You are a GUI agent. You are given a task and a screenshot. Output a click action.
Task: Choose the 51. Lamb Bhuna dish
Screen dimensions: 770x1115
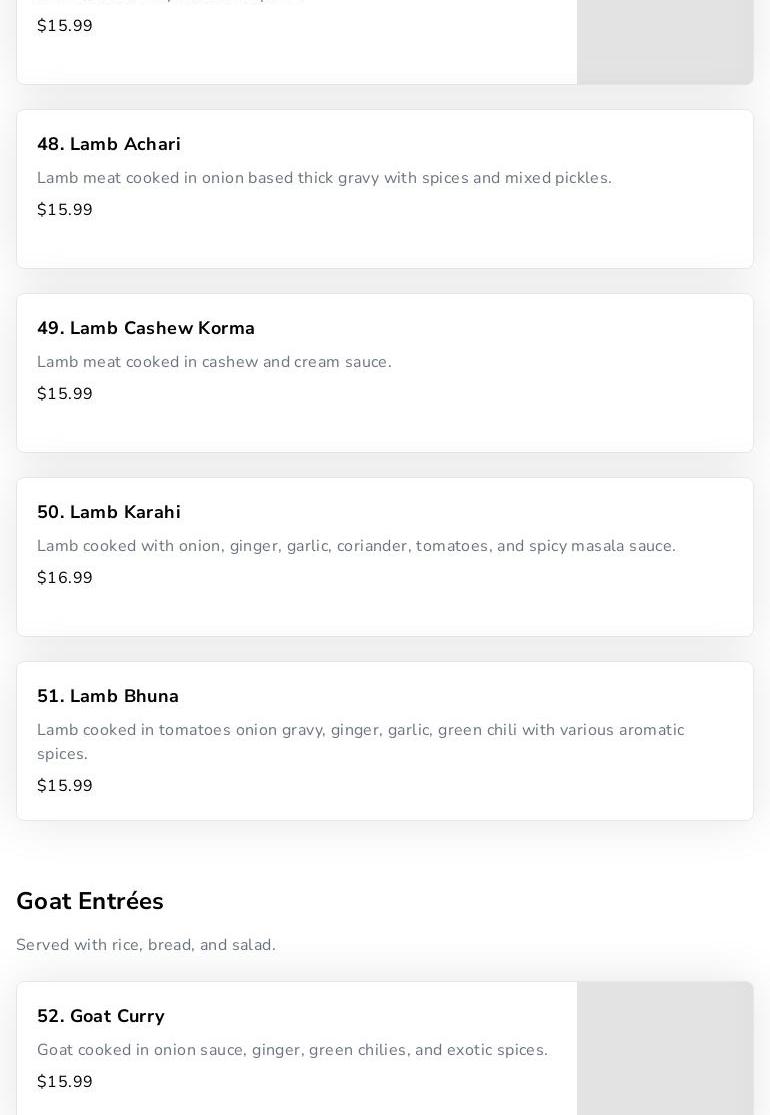click(x=385, y=741)
